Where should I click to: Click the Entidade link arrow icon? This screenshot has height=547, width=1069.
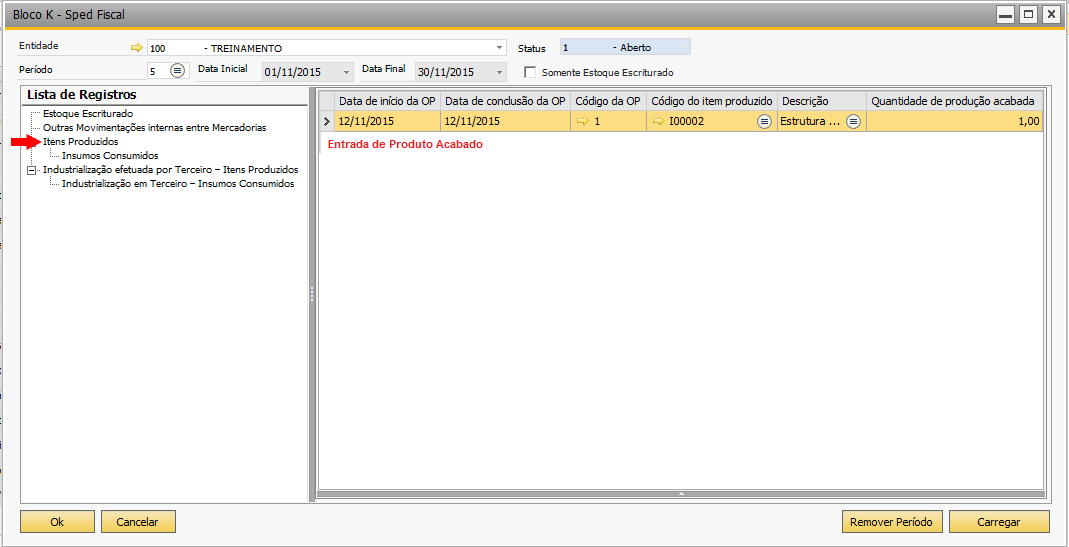(137, 48)
